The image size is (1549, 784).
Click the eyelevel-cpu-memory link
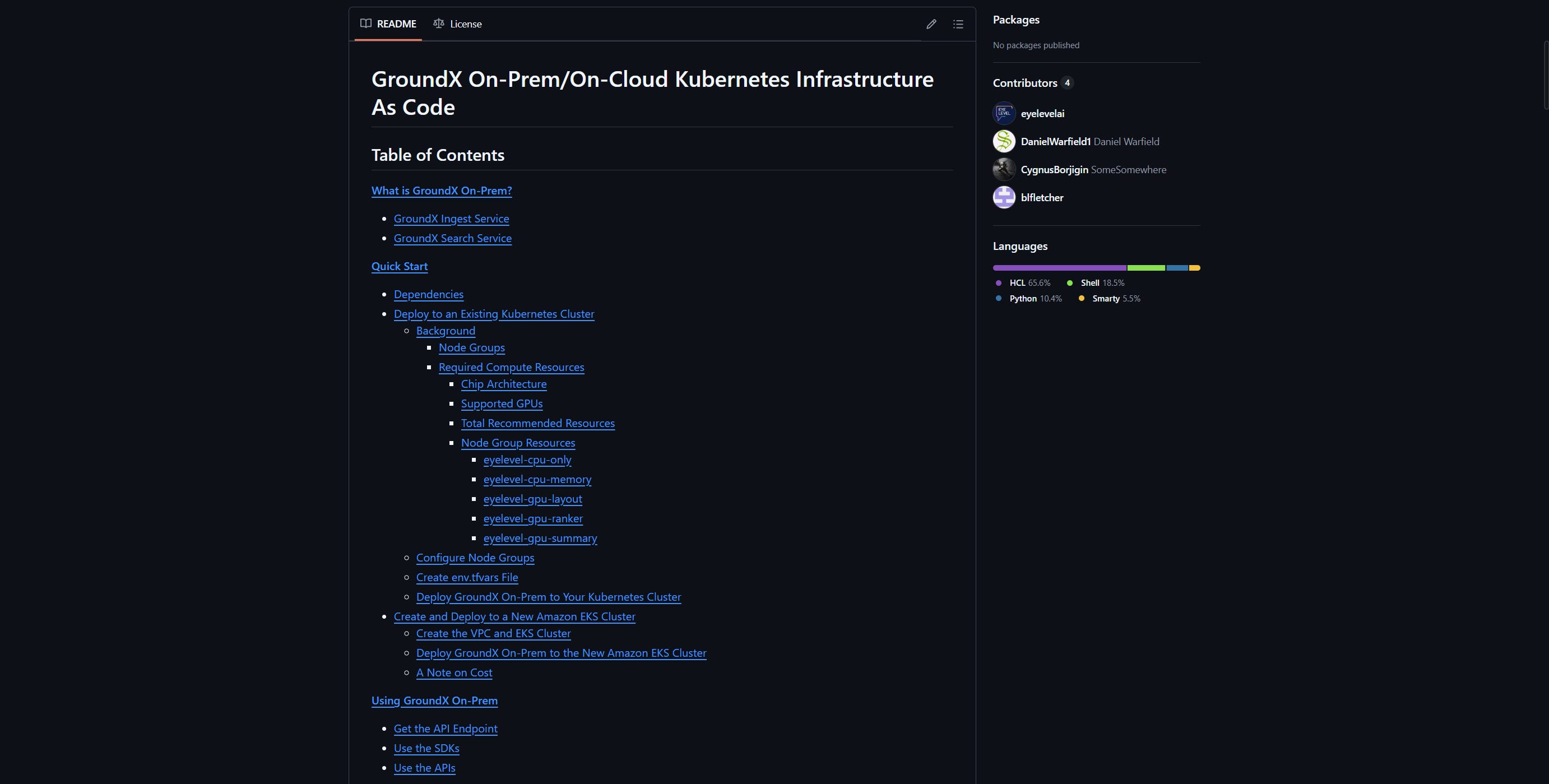[537, 479]
